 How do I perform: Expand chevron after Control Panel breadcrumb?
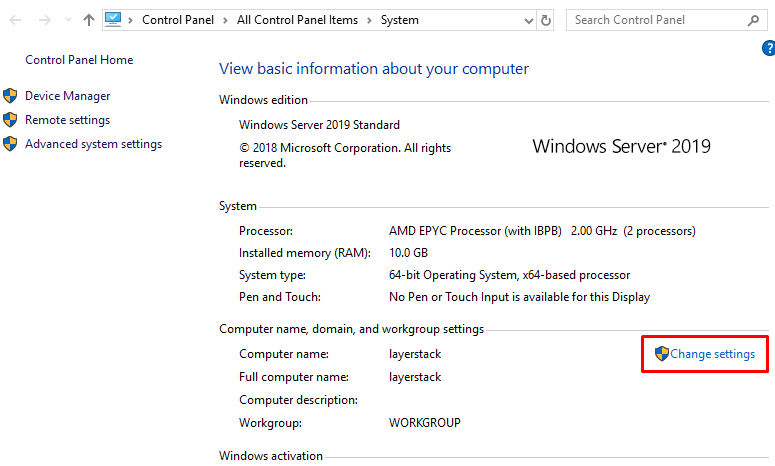pyautogui.click(x=228, y=20)
